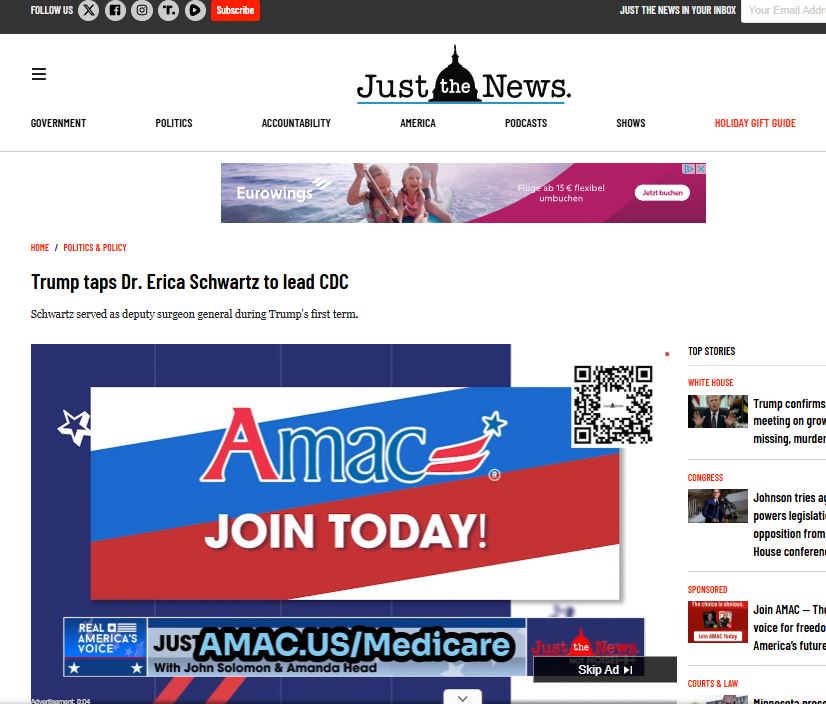Collapse the video with chevron down
The height and width of the screenshot is (704, 826).
click(x=461, y=698)
